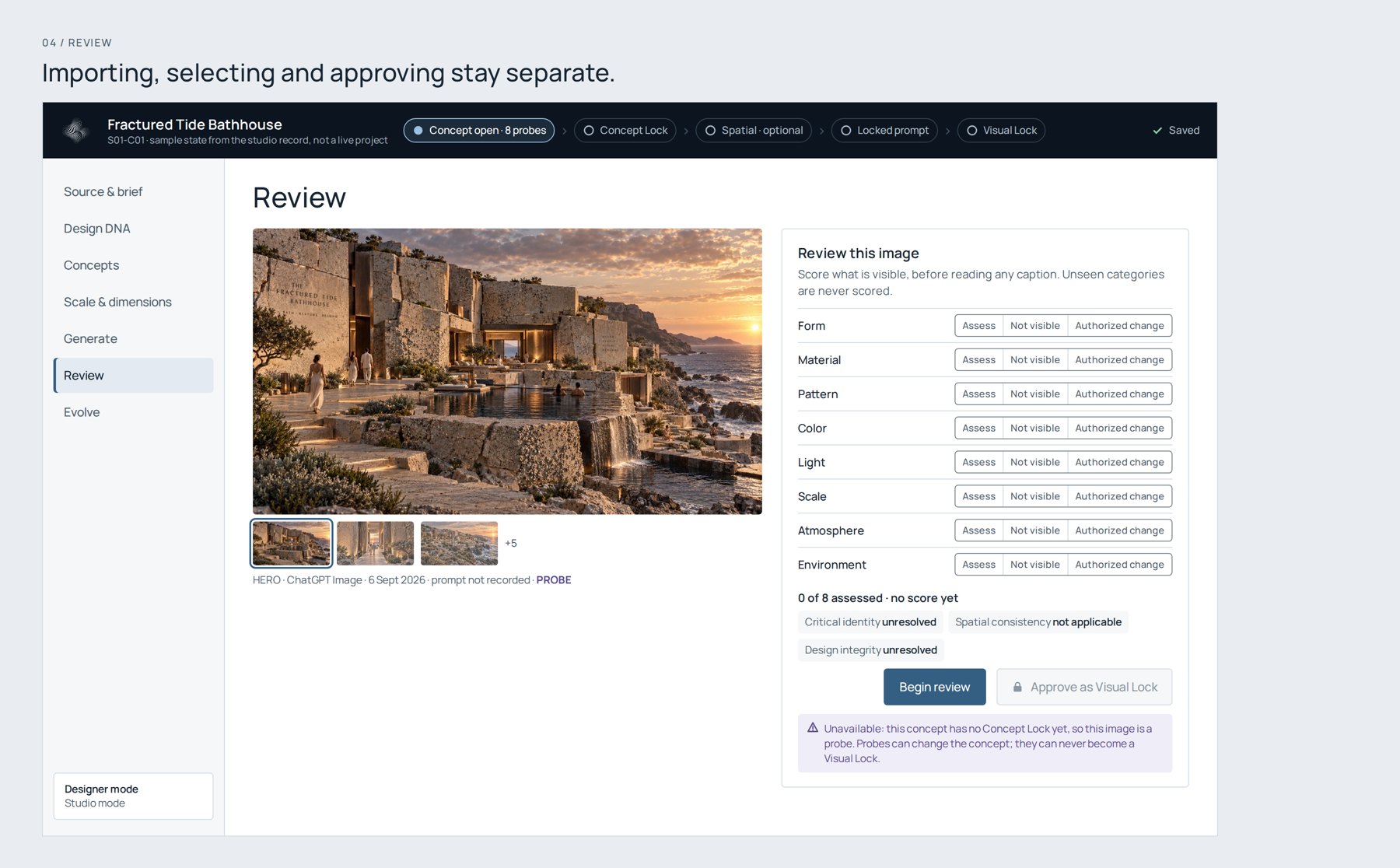Select the Visual Lock stage
Image resolution: width=1400 pixels, height=868 pixels.
pos(1001,131)
